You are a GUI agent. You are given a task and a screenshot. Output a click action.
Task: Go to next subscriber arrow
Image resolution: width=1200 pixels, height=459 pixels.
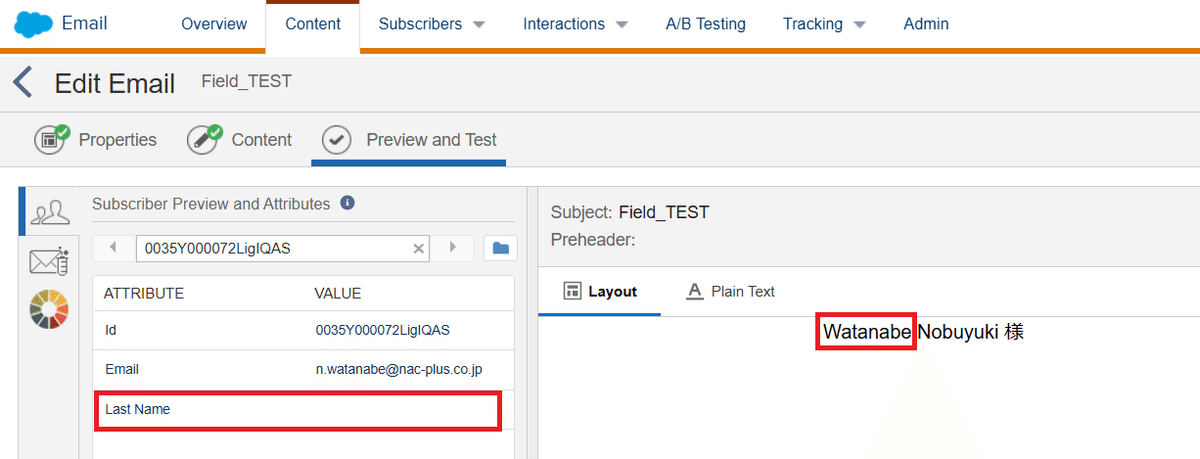click(453, 247)
